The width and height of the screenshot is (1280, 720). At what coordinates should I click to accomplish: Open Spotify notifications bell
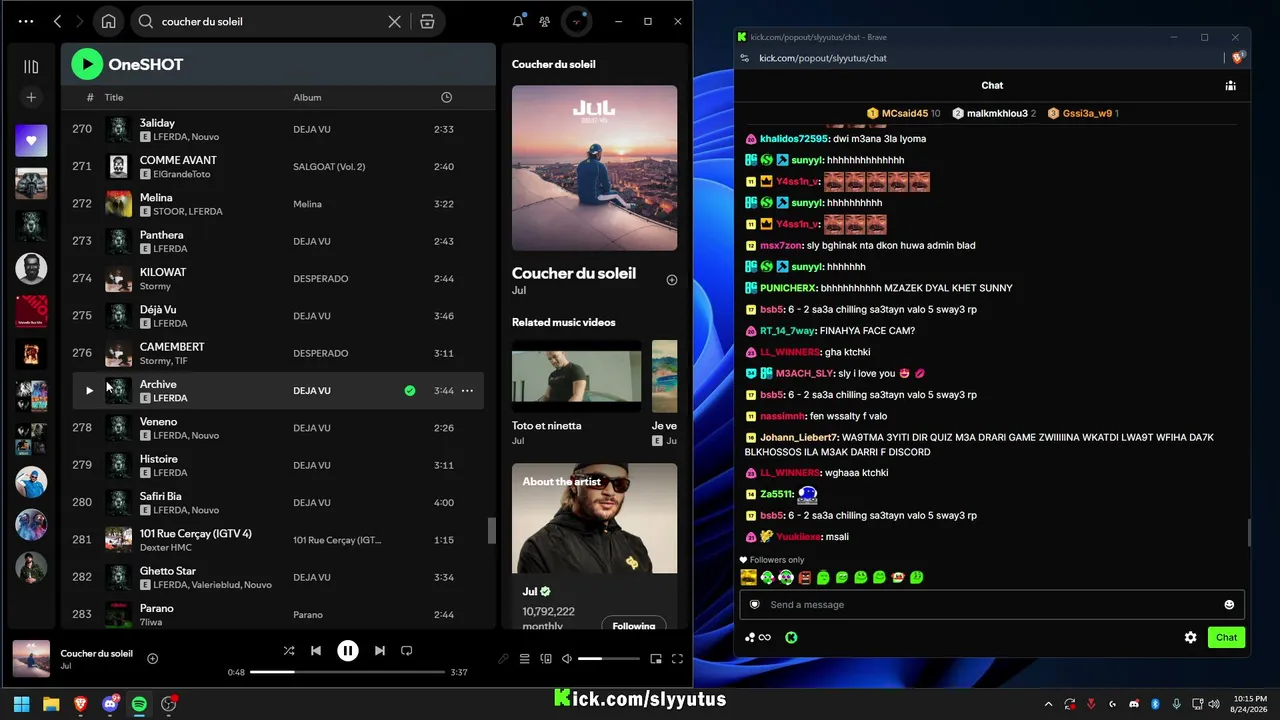pos(518,21)
